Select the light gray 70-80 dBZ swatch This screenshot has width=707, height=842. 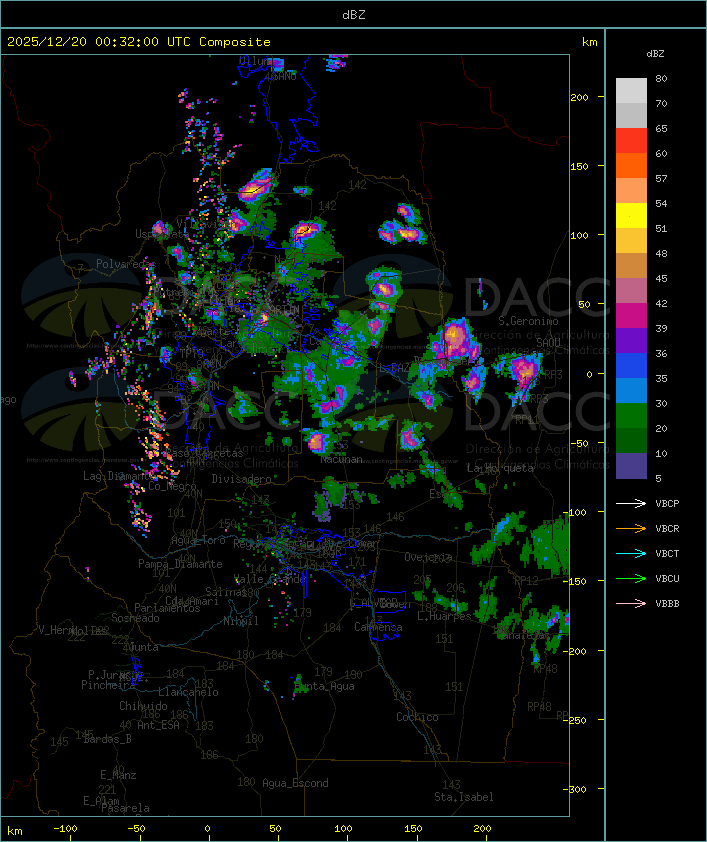tap(631, 91)
